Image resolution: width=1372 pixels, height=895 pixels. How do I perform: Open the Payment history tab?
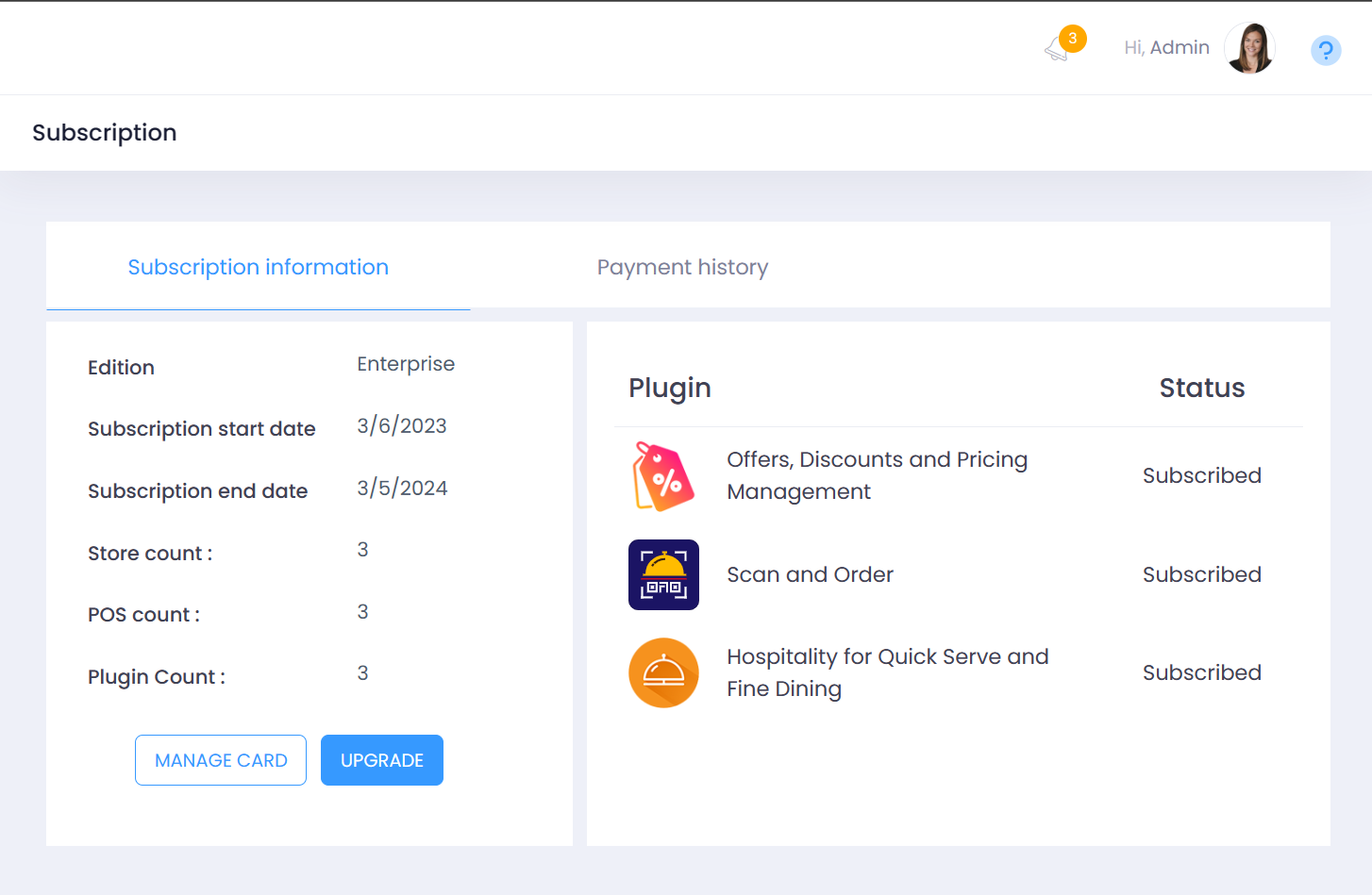click(x=682, y=268)
